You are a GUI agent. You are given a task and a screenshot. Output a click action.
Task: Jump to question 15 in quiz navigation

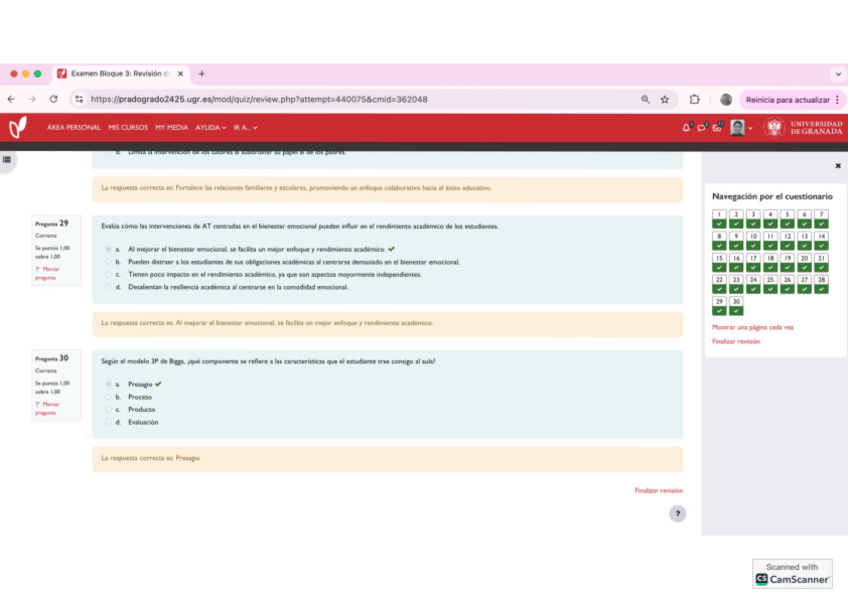click(x=718, y=262)
